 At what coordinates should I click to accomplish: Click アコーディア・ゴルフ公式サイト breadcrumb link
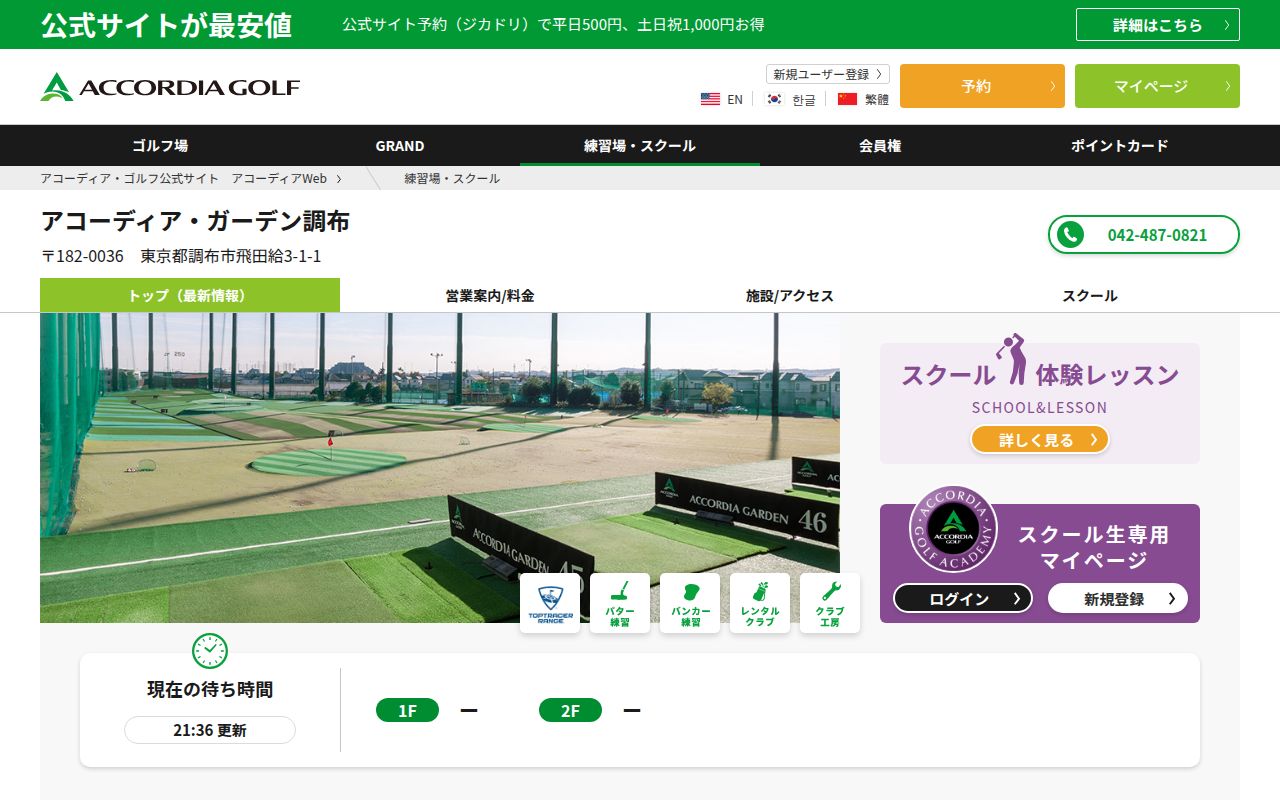tap(184, 178)
